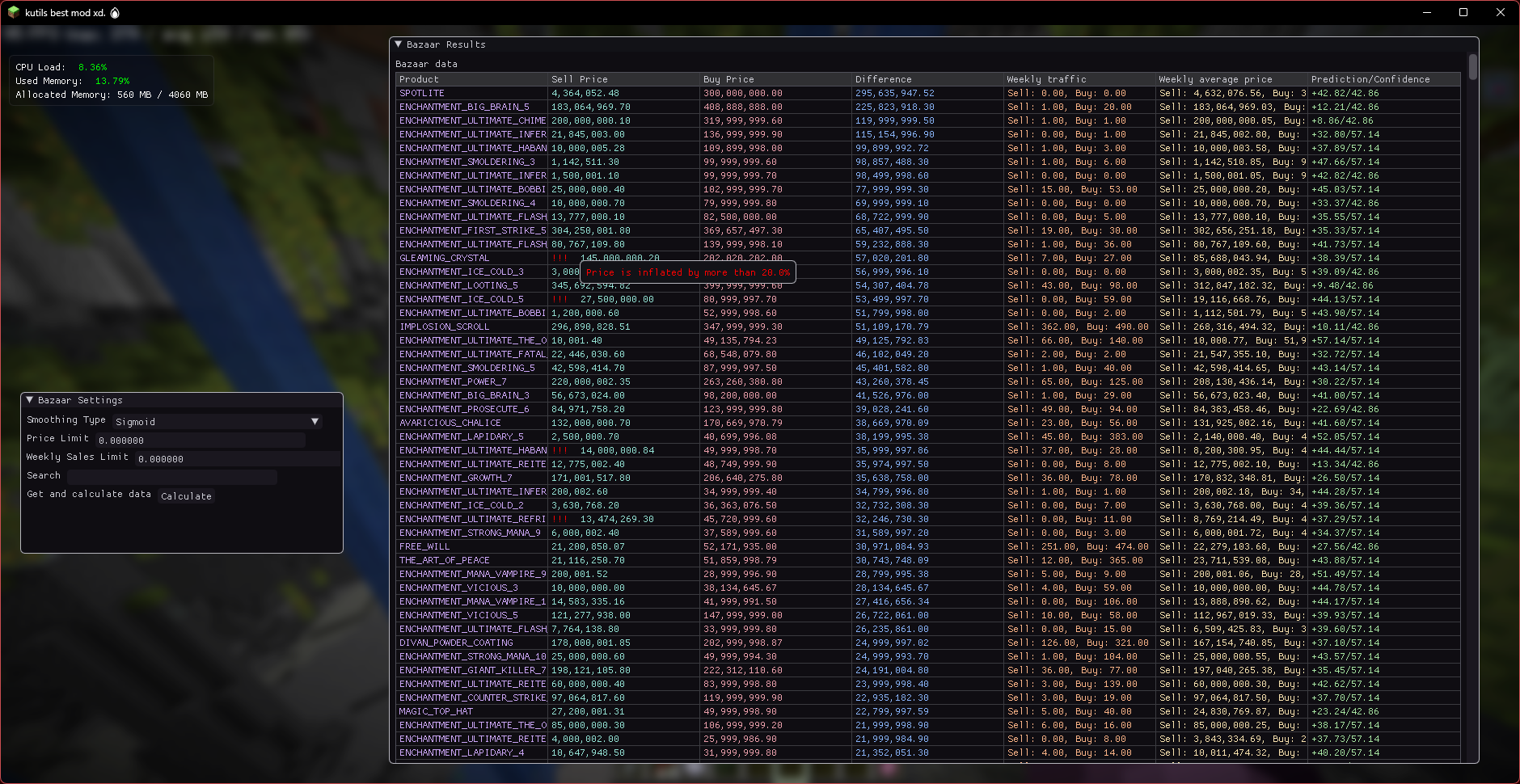Click the red warning marker on GLEAMING_CRYSTAL row
Screen dimensions: 1520x784
coord(559,259)
